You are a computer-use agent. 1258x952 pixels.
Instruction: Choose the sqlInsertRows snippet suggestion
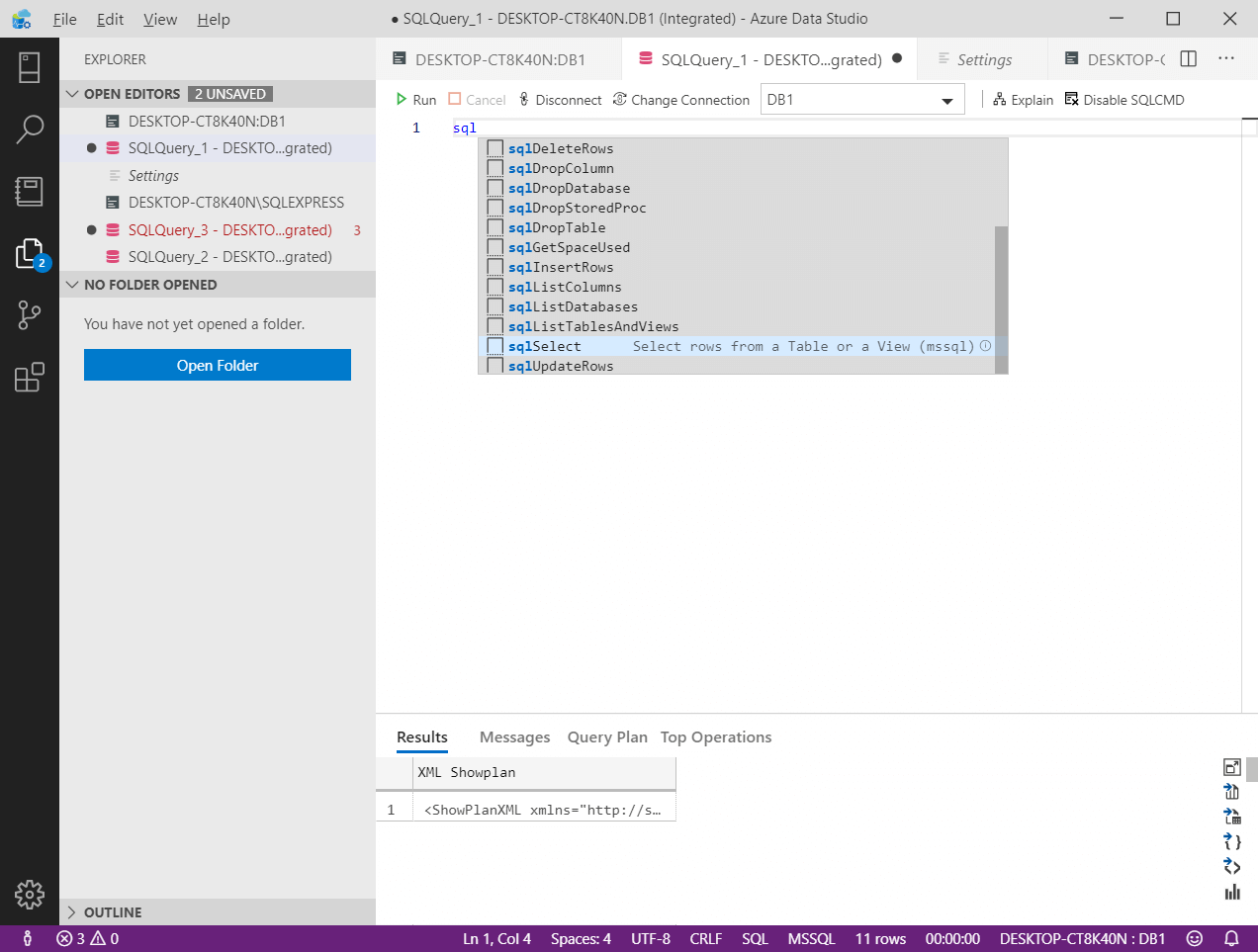pos(737,267)
